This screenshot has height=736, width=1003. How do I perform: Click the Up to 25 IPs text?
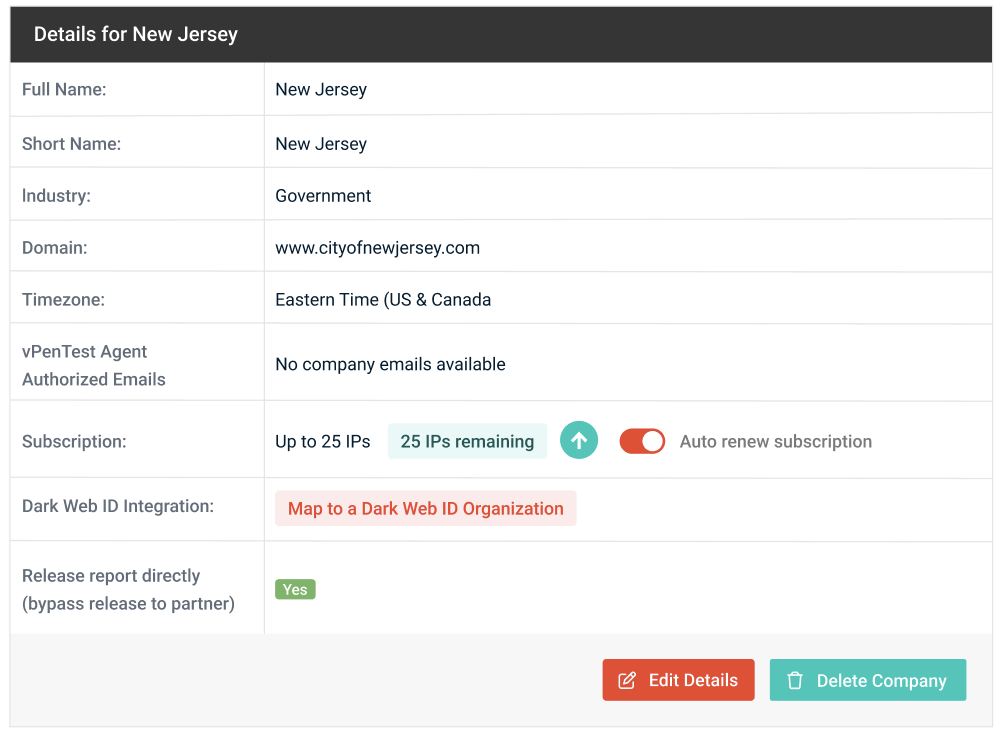(322, 441)
